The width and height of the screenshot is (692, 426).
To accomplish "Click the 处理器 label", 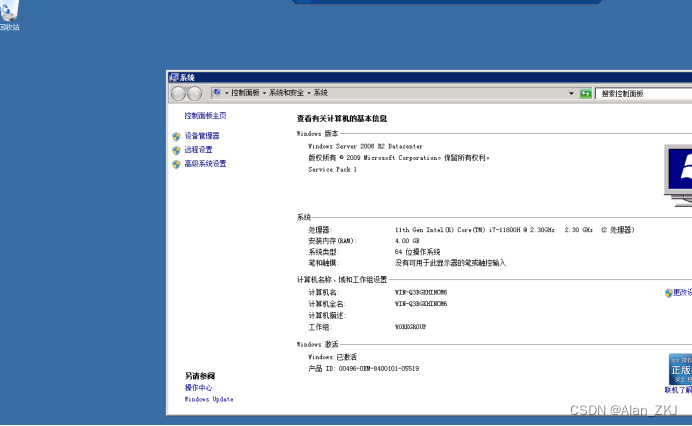I will (x=320, y=230).
